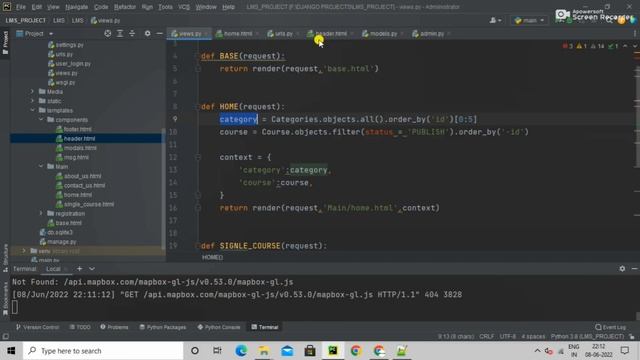Click the errors indicator in editor corner
640x360 pixels.
[567, 46]
